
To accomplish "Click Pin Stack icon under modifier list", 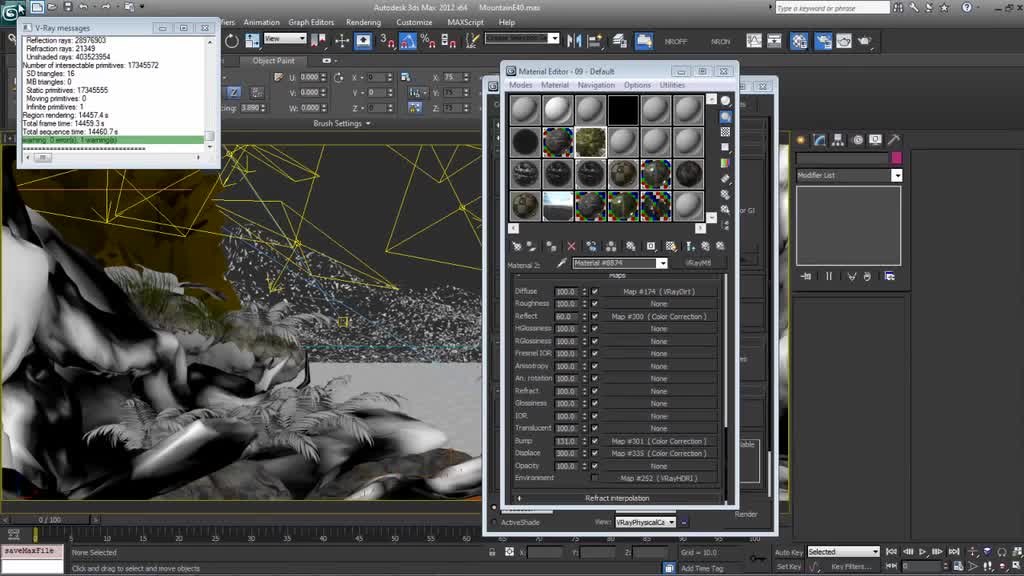I will tap(806, 276).
